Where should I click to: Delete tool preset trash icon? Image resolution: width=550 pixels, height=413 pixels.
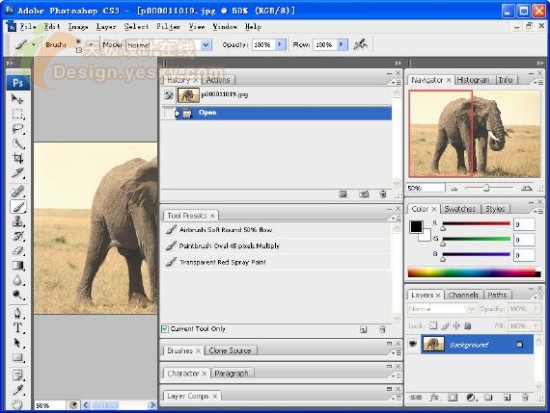(382, 329)
